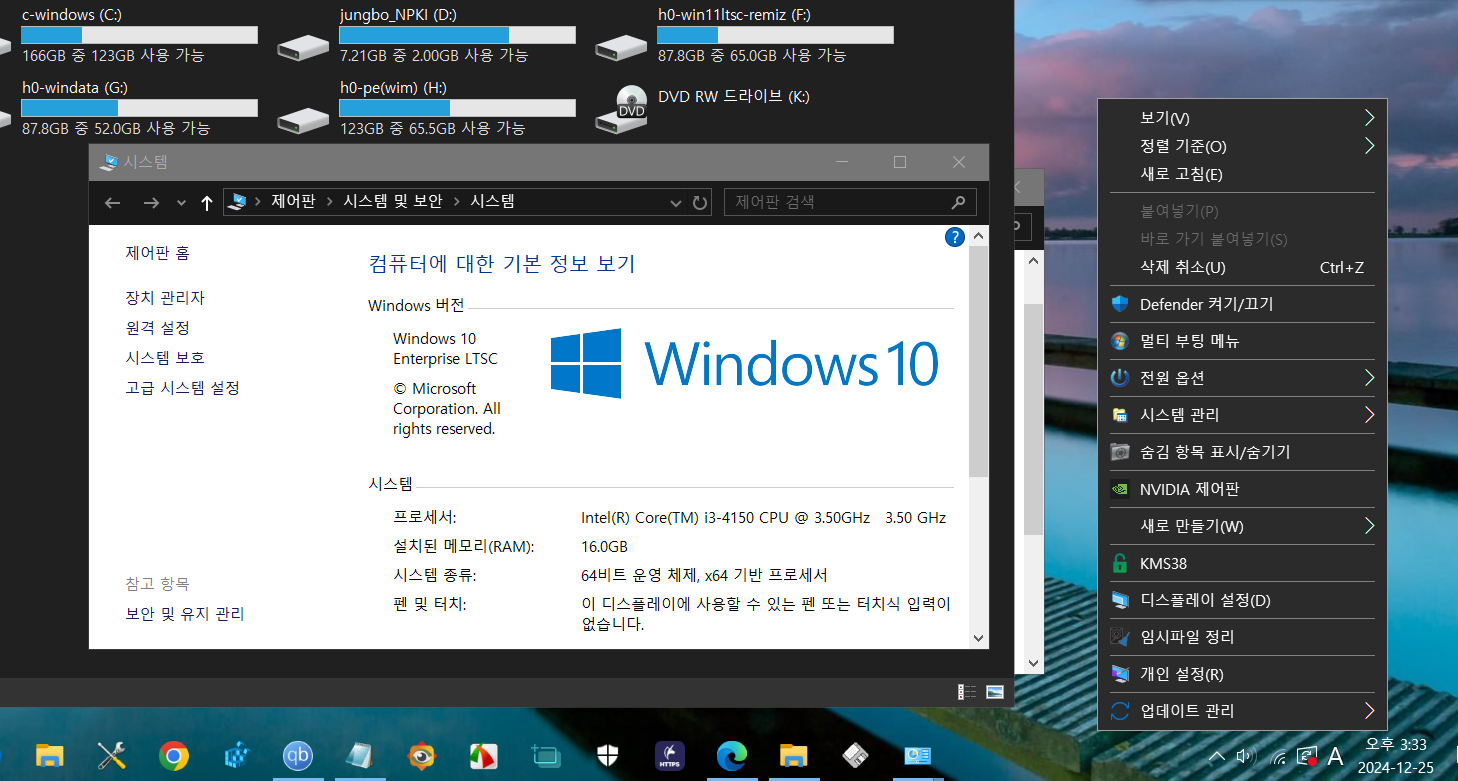
Task: Open recent locations dropdown beside forward arrow
Action: click(x=181, y=203)
